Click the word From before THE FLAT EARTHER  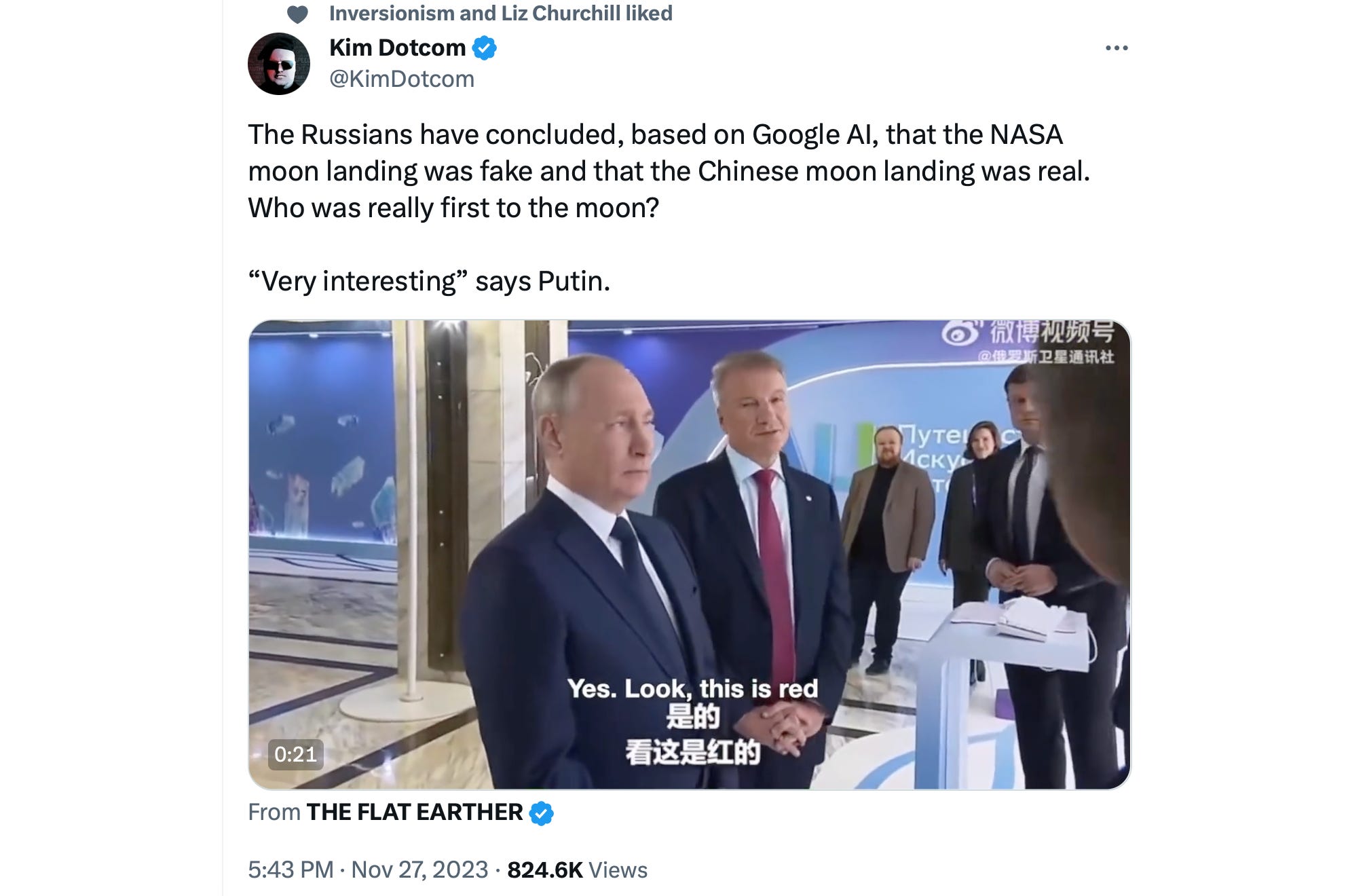[x=274, y=812]
